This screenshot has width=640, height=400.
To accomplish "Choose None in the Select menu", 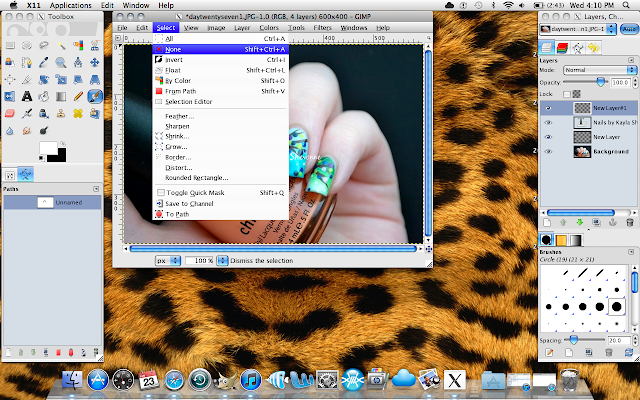I will click(x=220, y=49).
